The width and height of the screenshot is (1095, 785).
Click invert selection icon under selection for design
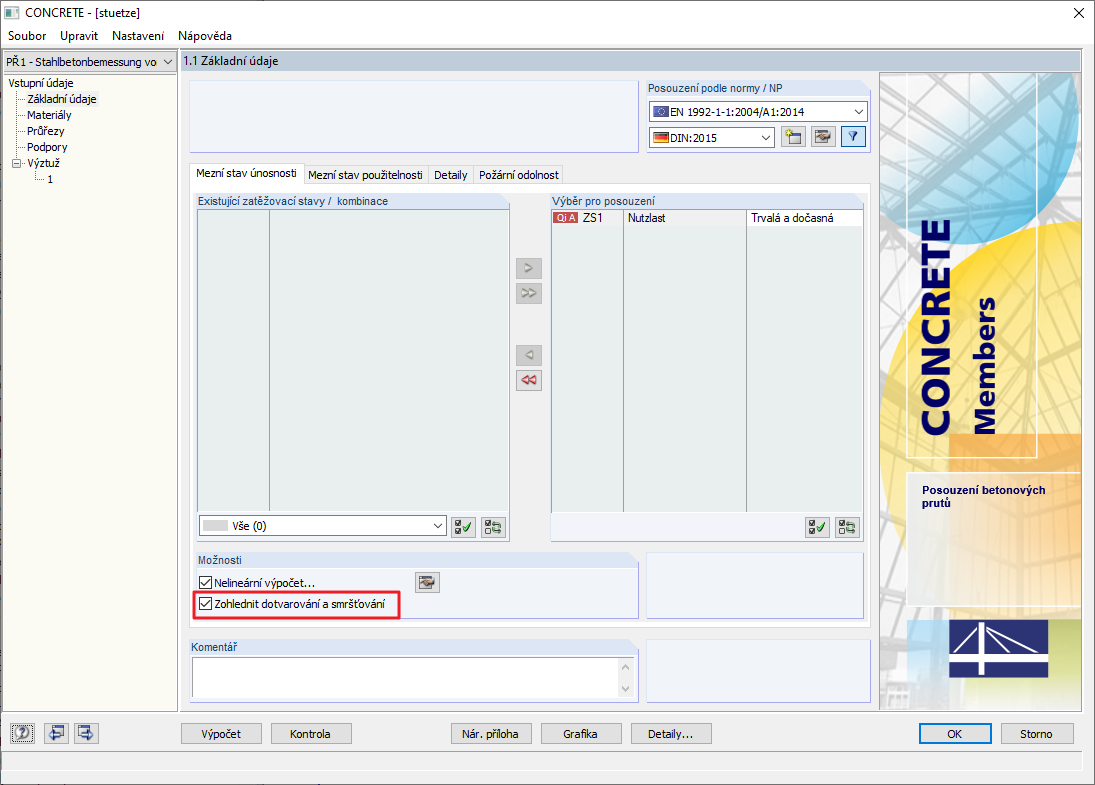[x=847, y=527]
